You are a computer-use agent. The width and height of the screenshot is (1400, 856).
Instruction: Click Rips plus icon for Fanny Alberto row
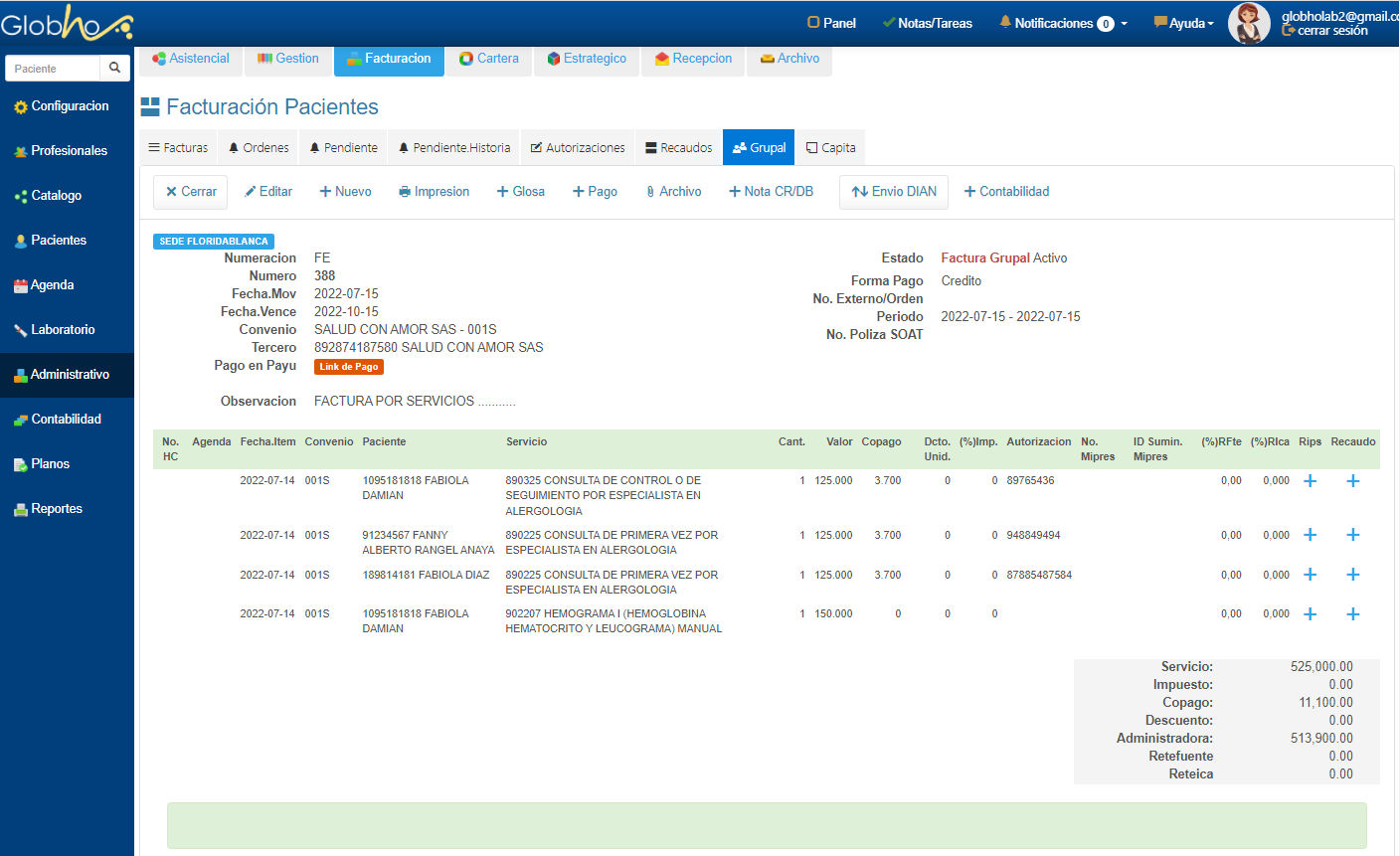tap(1310, 535)
